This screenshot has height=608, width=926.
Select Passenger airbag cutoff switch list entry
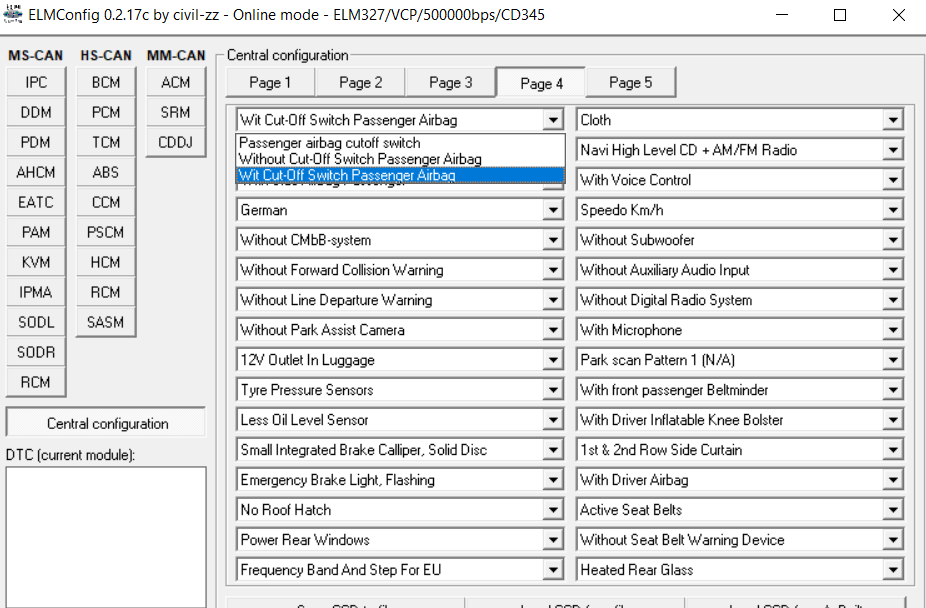[330, 143]
